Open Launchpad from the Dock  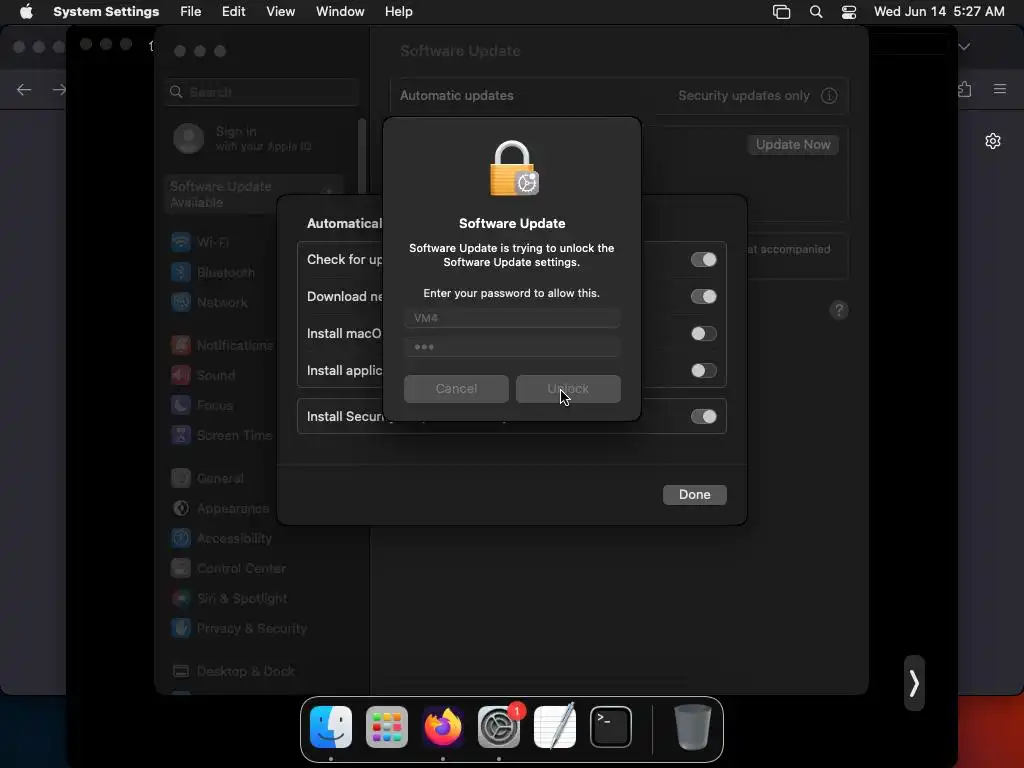click(387, 727)
